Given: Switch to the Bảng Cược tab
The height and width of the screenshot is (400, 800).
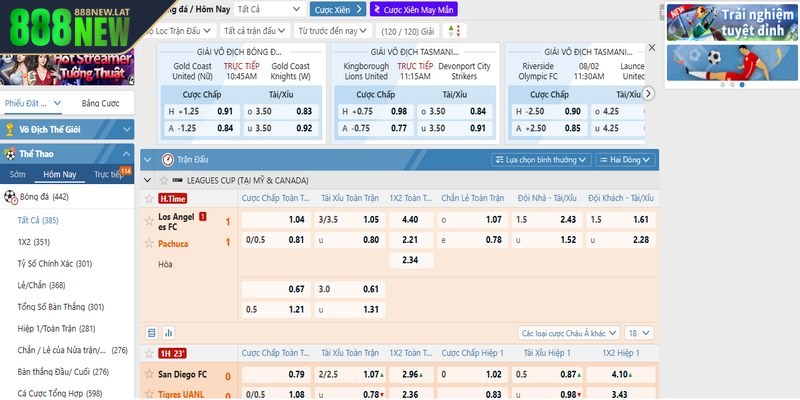Looking at the screenshot, I should (x=101, y=103).
